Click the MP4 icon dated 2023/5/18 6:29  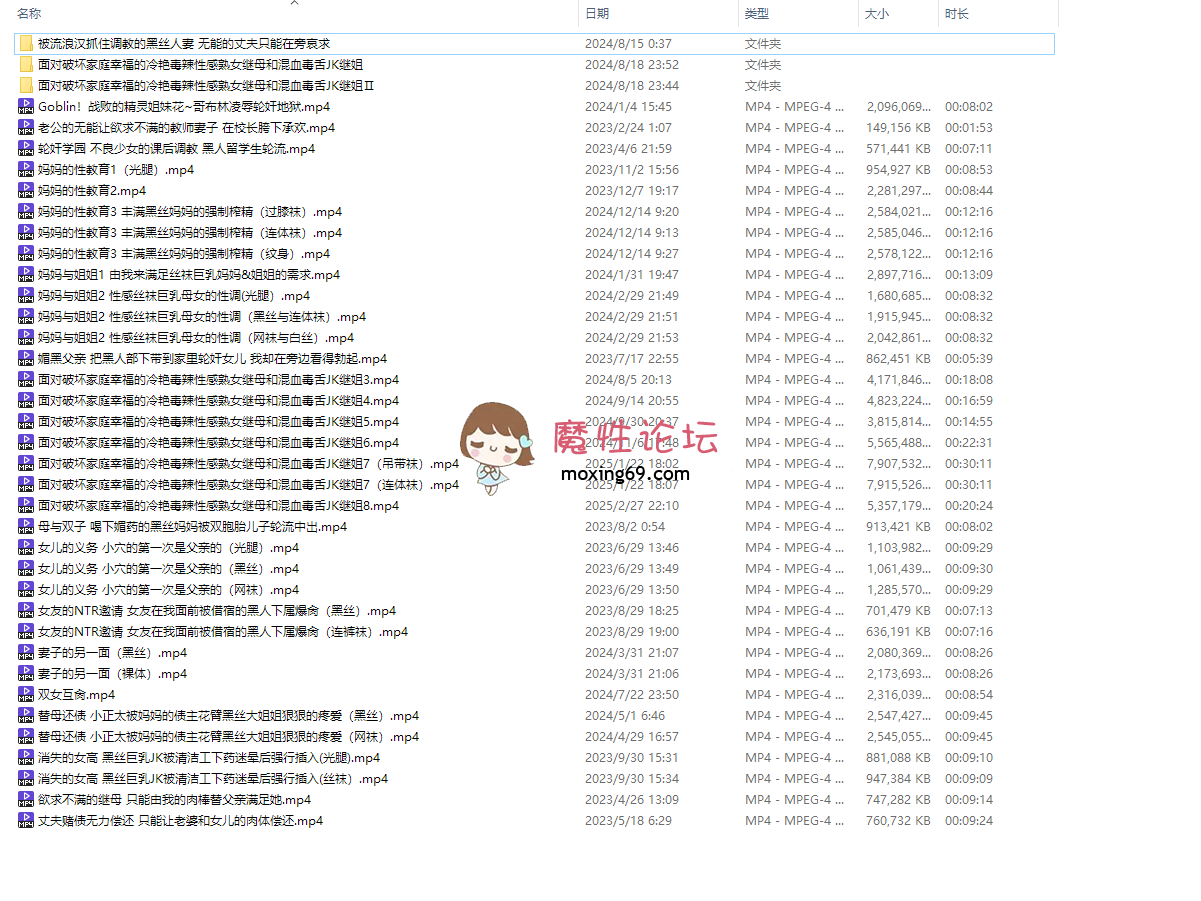(x=26, y=821)
